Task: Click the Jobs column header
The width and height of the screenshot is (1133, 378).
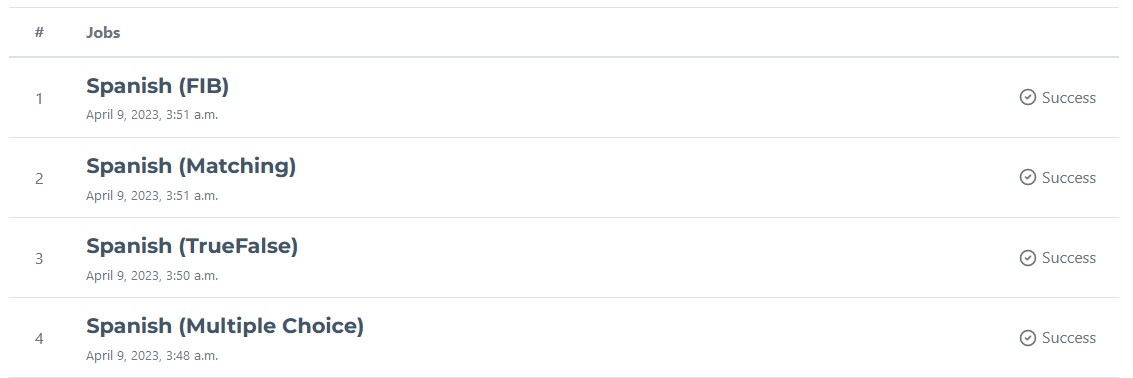Action: 103,33
